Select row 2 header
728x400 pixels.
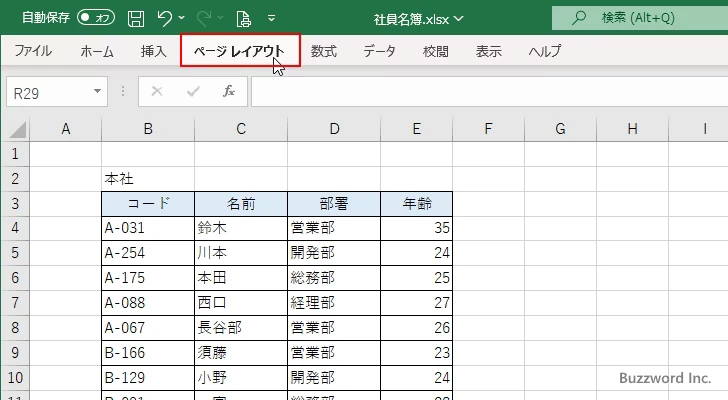click(x=15, y=179)
